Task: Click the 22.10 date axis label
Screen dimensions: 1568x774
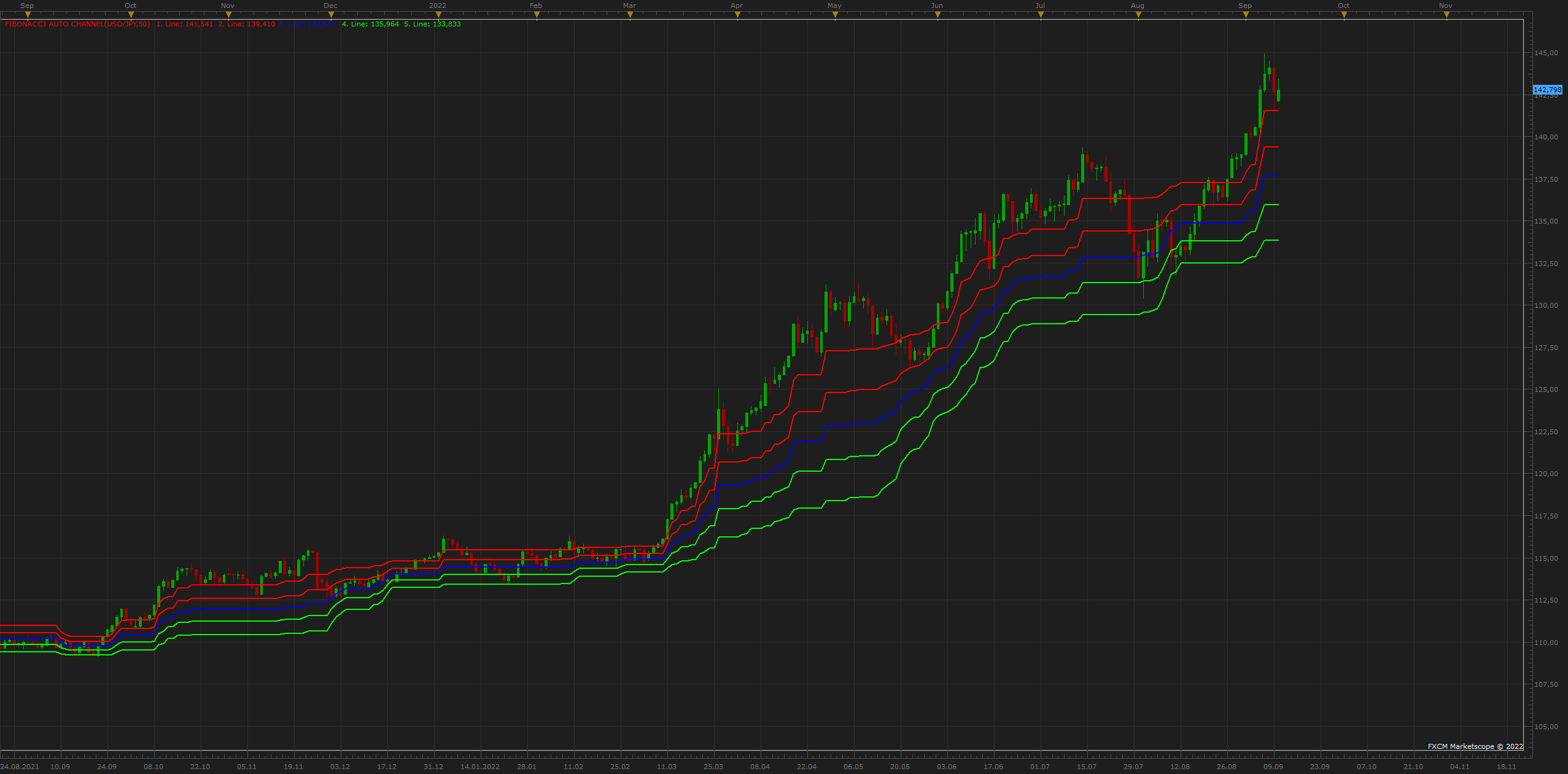Action: pyautogui.click(x=200, y=767)
